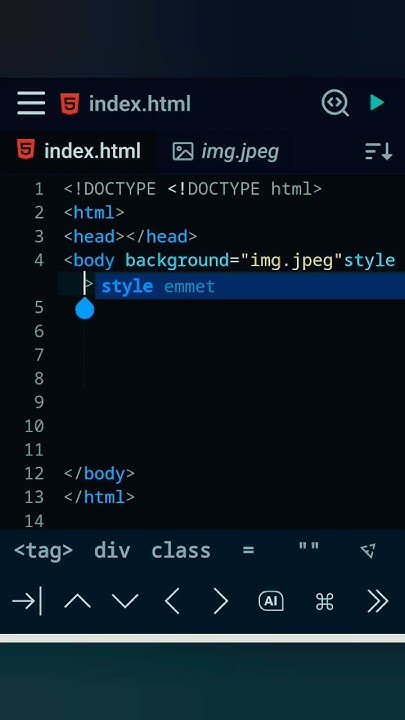
Task: Click the "img.jpeg" attribute value
Action: pos(291,261)
